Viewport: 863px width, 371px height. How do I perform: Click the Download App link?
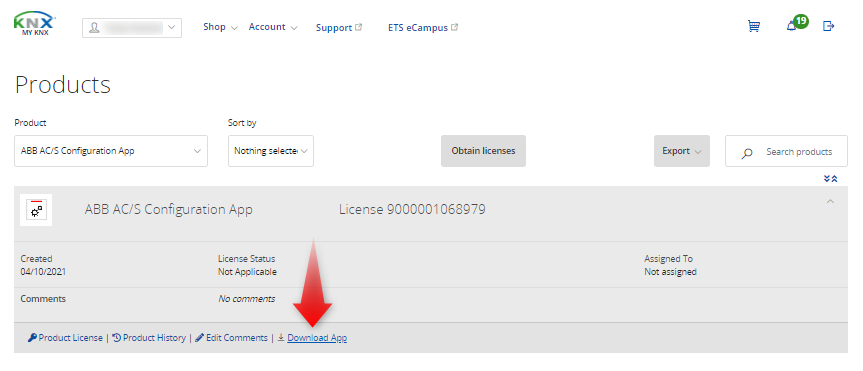coord(312,337)
